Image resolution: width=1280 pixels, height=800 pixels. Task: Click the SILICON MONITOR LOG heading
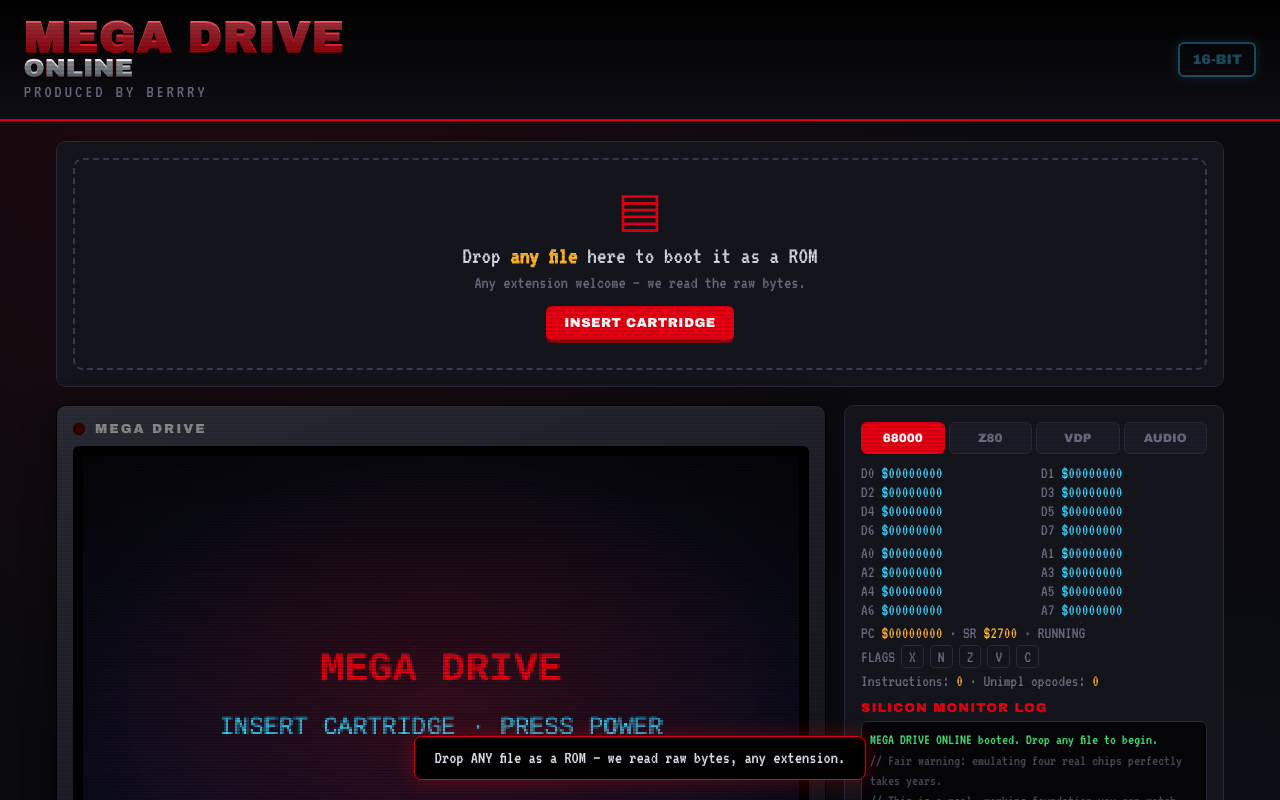pos(954,708)
